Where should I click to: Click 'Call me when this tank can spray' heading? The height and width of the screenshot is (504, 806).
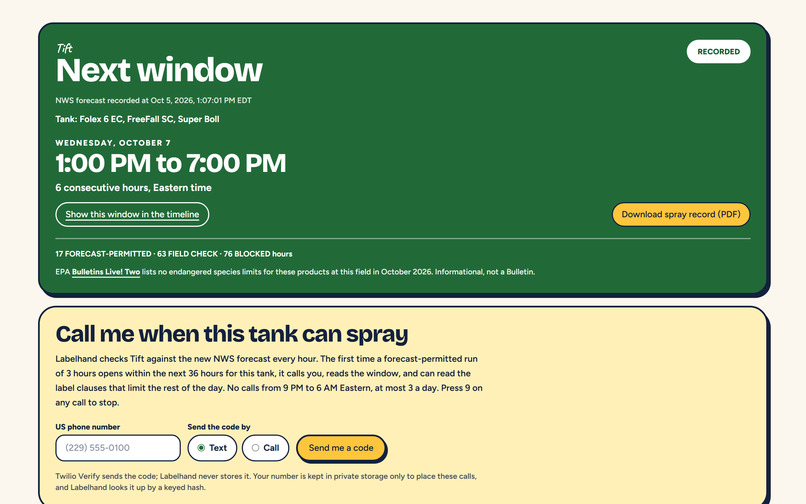coord(232,334)
